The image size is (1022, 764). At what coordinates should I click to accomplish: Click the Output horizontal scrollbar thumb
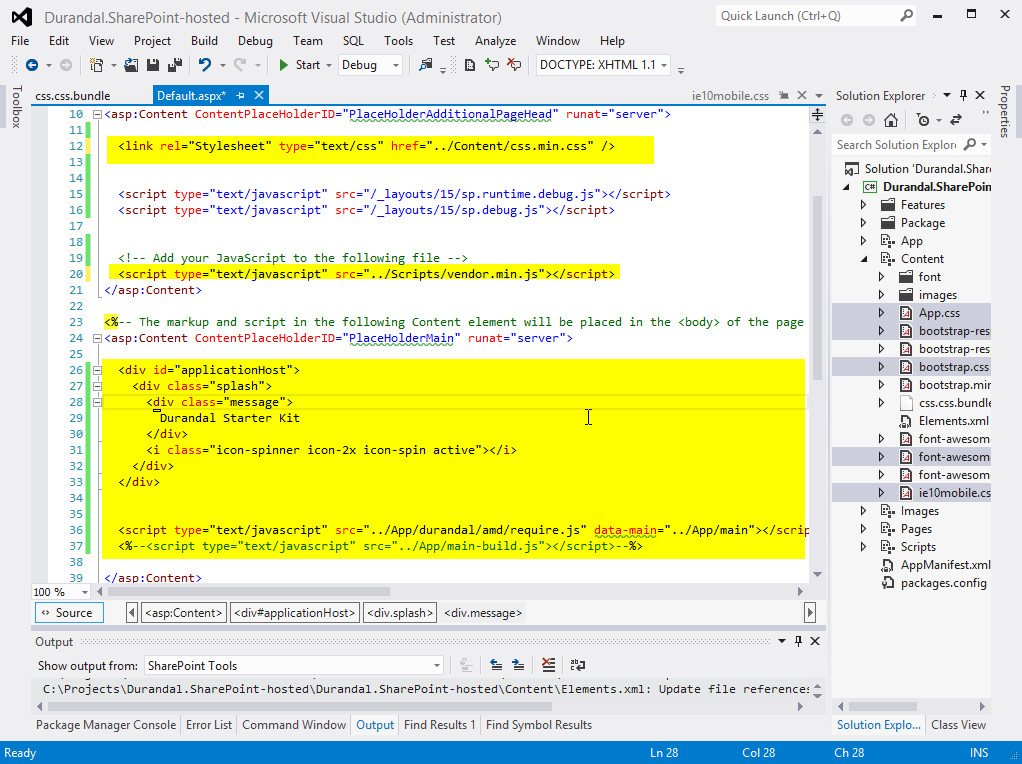tap(300, 707)
